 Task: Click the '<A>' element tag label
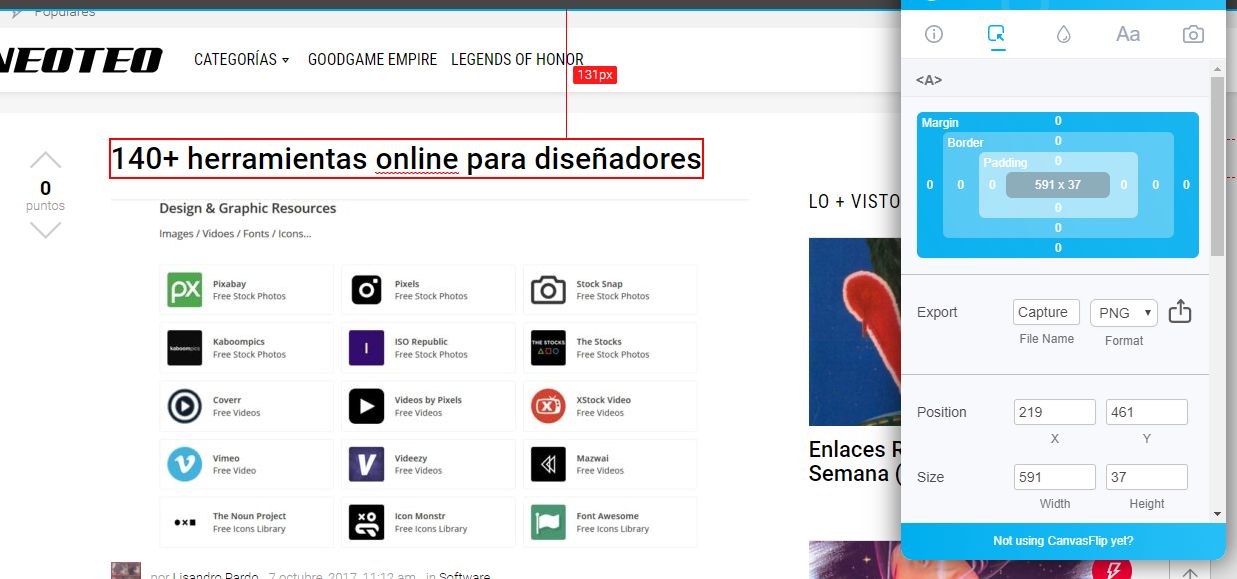click(x=929, y=80)
